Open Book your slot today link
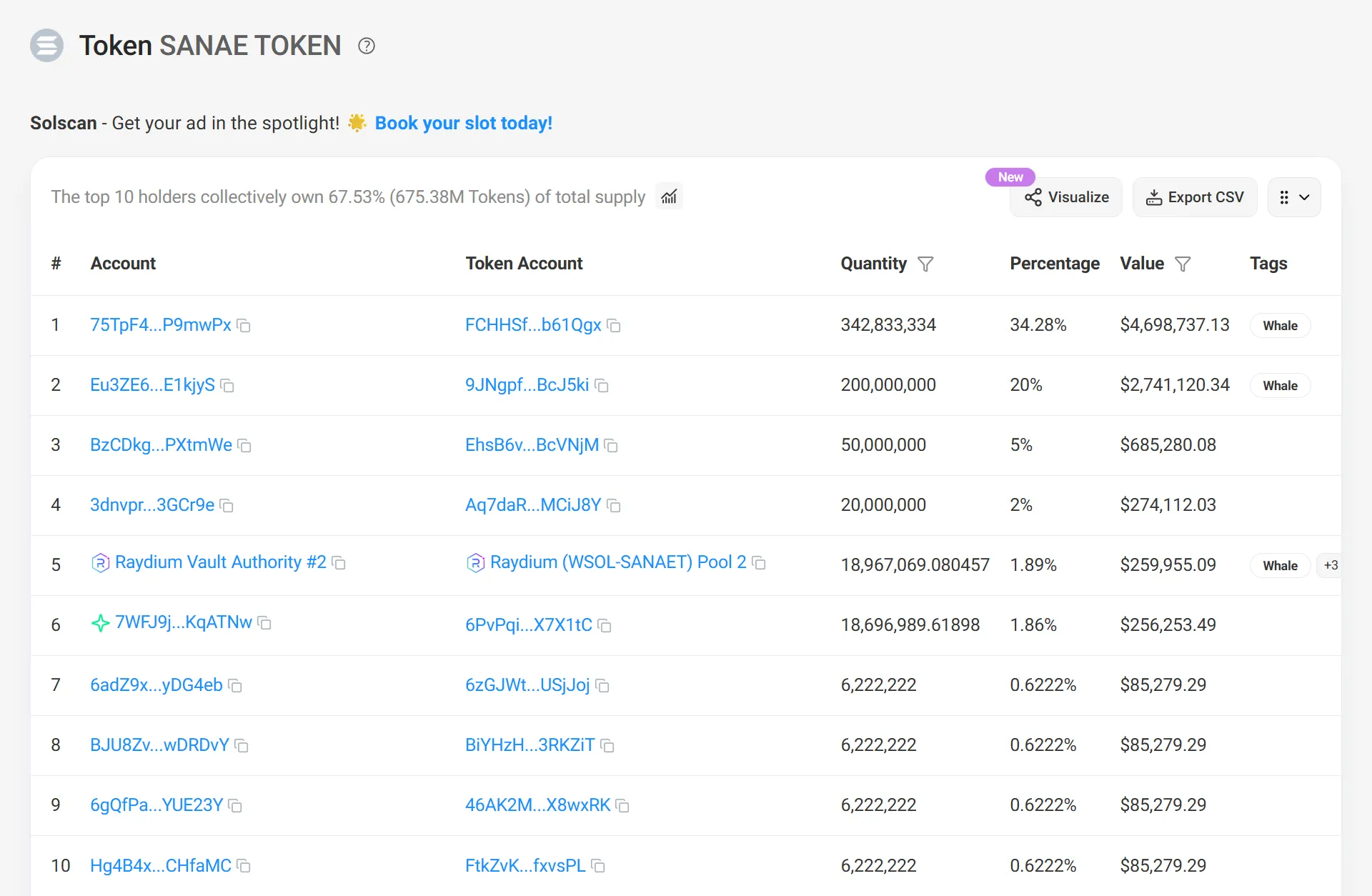The width and height of the screenshot is (1372, 896). point(463,123)
